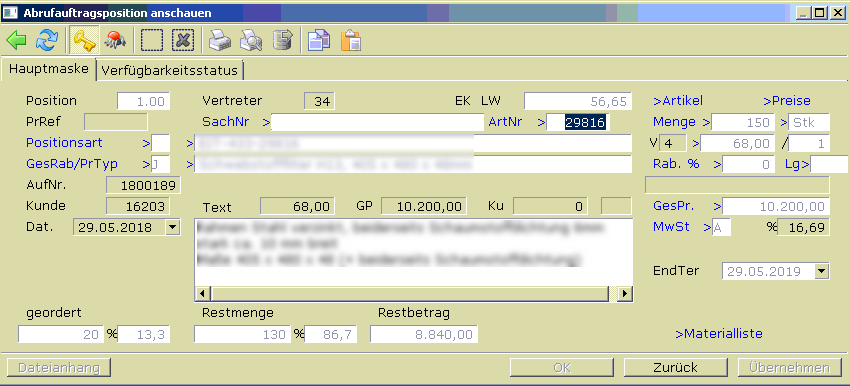Click the printer icon
This screenshot has height=386, width=850.
click(220, 41)
